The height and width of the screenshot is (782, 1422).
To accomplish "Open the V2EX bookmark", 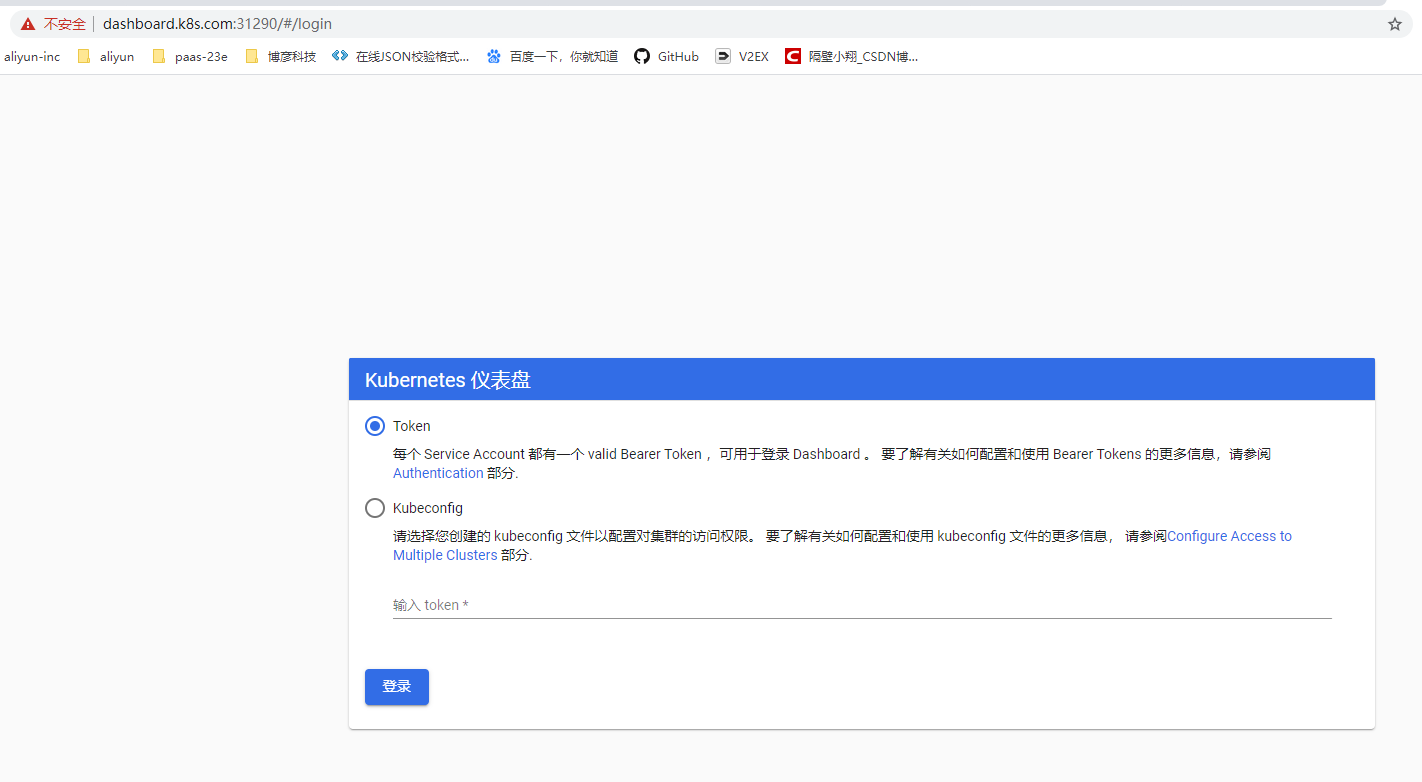I will coord(742,57).
